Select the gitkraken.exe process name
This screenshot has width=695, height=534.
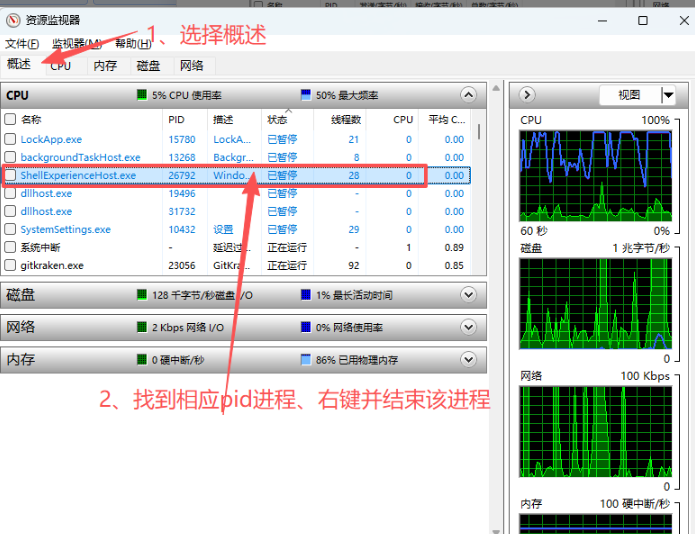pos(52,265)
